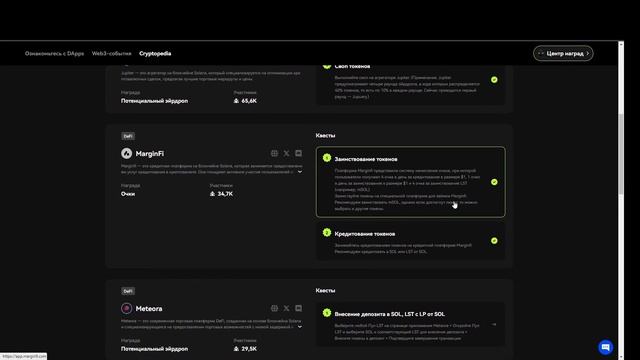
Task: Click completed checkmark on Заимствование токенов
Action: coord(494,182)
